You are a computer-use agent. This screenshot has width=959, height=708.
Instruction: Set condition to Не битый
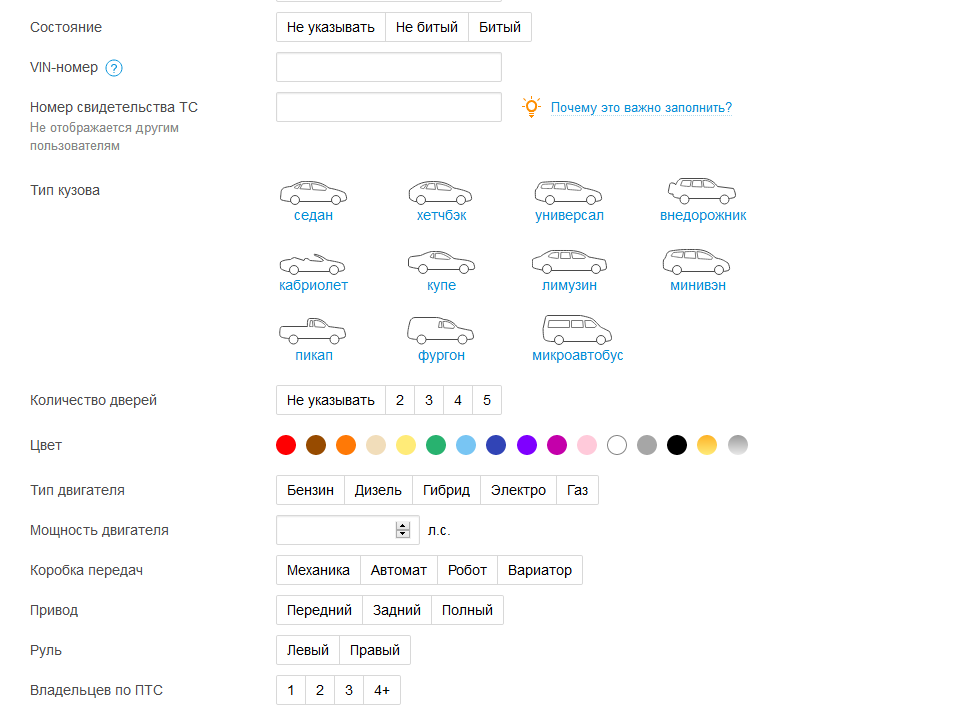point(427,27)
